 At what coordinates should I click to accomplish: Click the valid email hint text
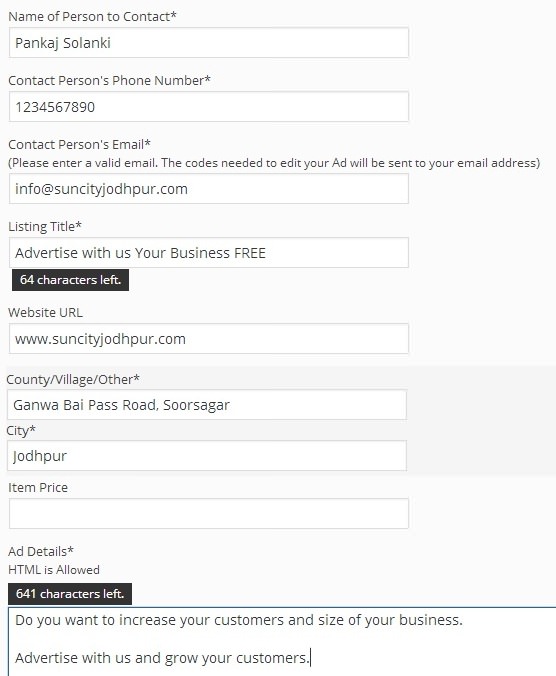(274, 163)
